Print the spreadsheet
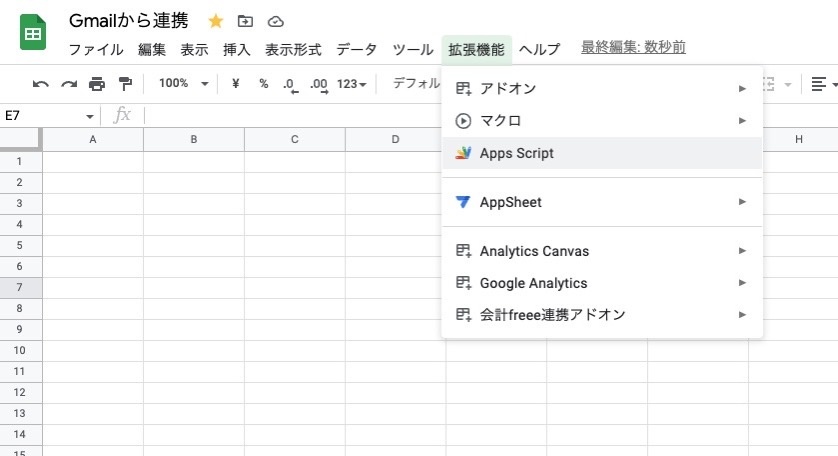The height and width of the screenshot is (456, 838). point(97,84)
